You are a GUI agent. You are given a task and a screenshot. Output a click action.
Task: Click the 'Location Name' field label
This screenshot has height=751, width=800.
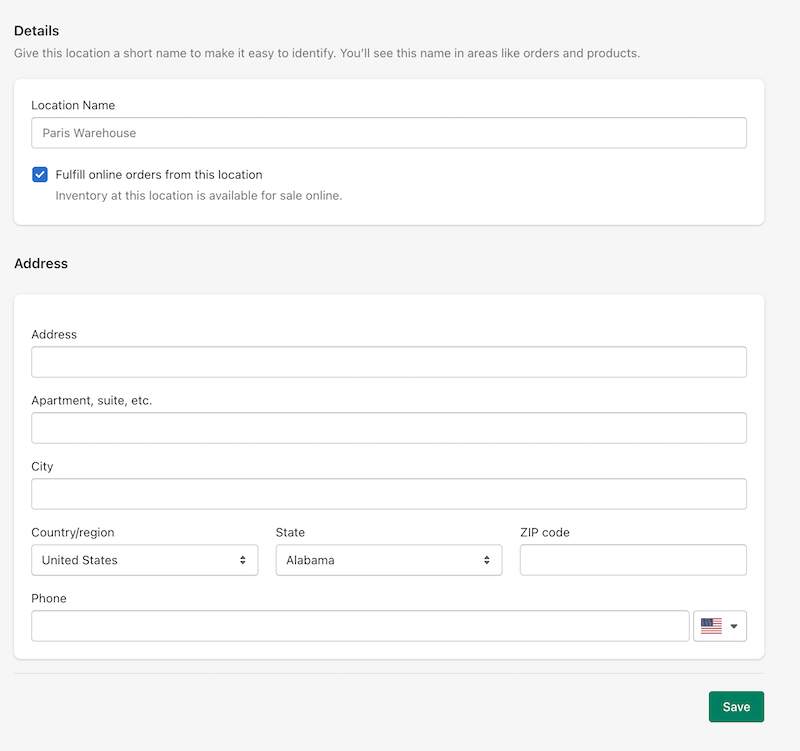click(73, 105)
